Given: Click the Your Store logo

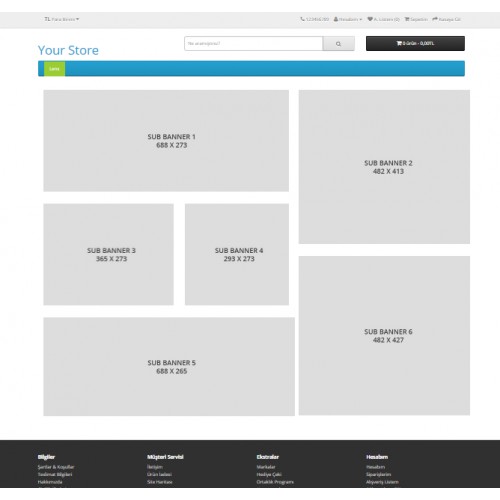Looking at the screenshot, I should click(x=68, y=50).
